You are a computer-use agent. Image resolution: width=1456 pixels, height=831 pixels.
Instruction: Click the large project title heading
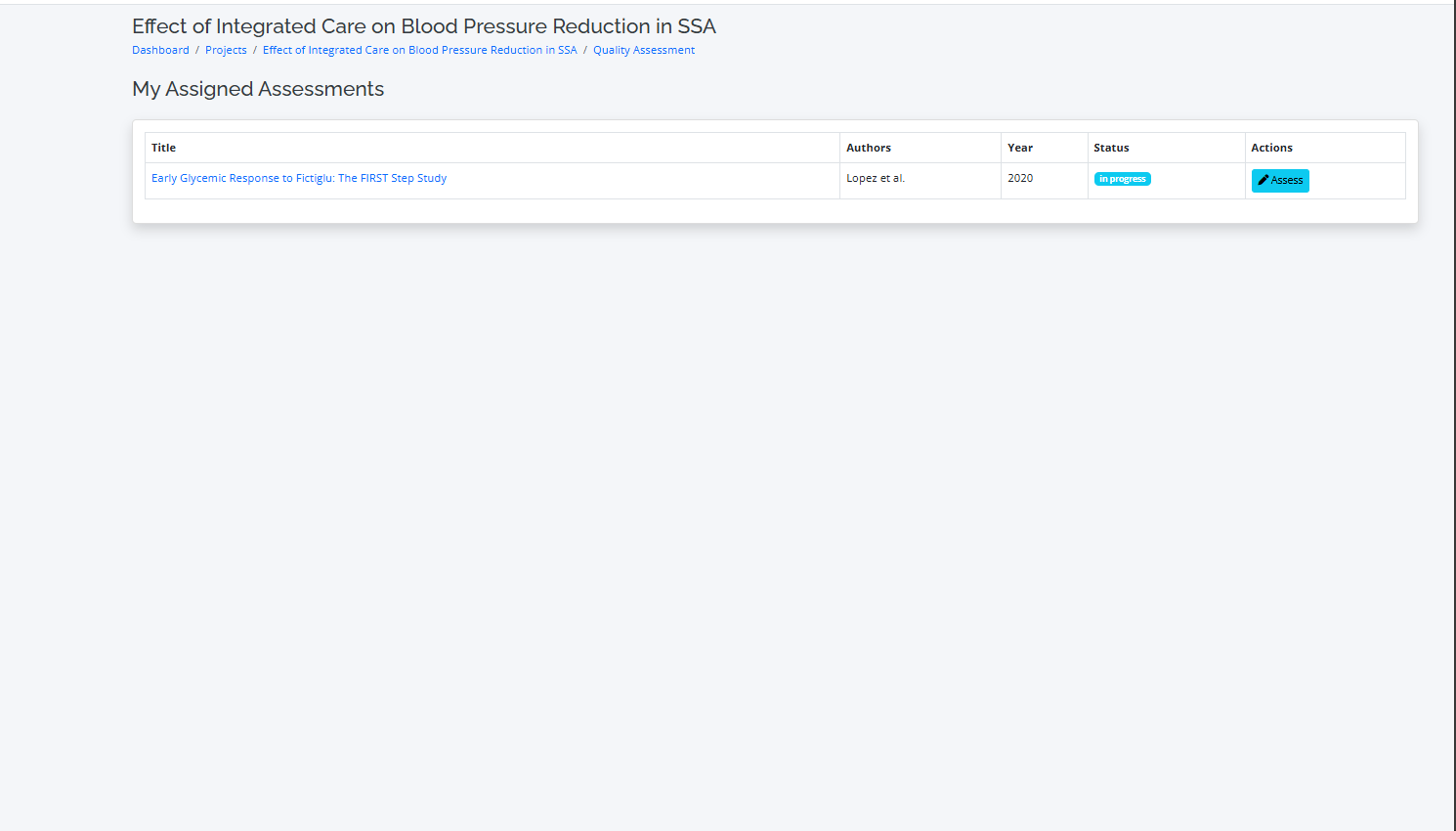click(424, 26)
